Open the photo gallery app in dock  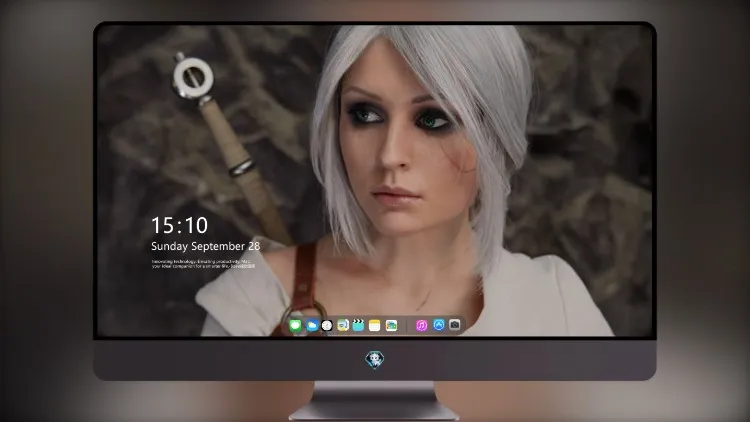391,326
